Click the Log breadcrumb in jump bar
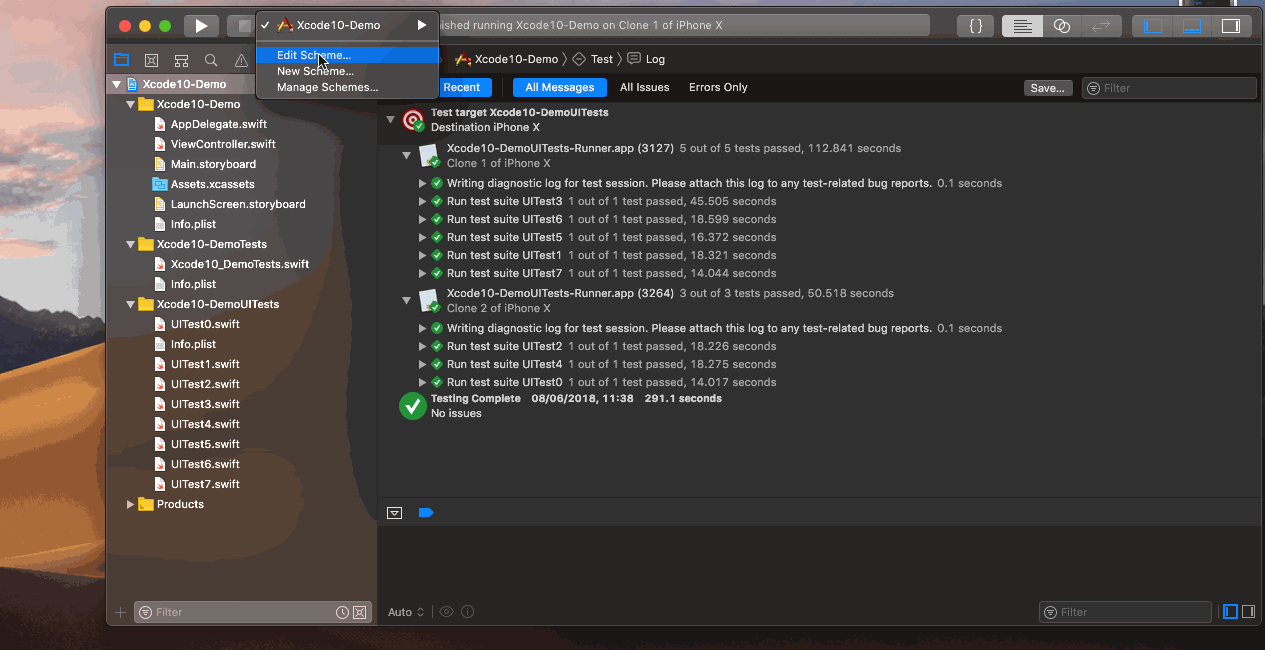 [646, 59]
